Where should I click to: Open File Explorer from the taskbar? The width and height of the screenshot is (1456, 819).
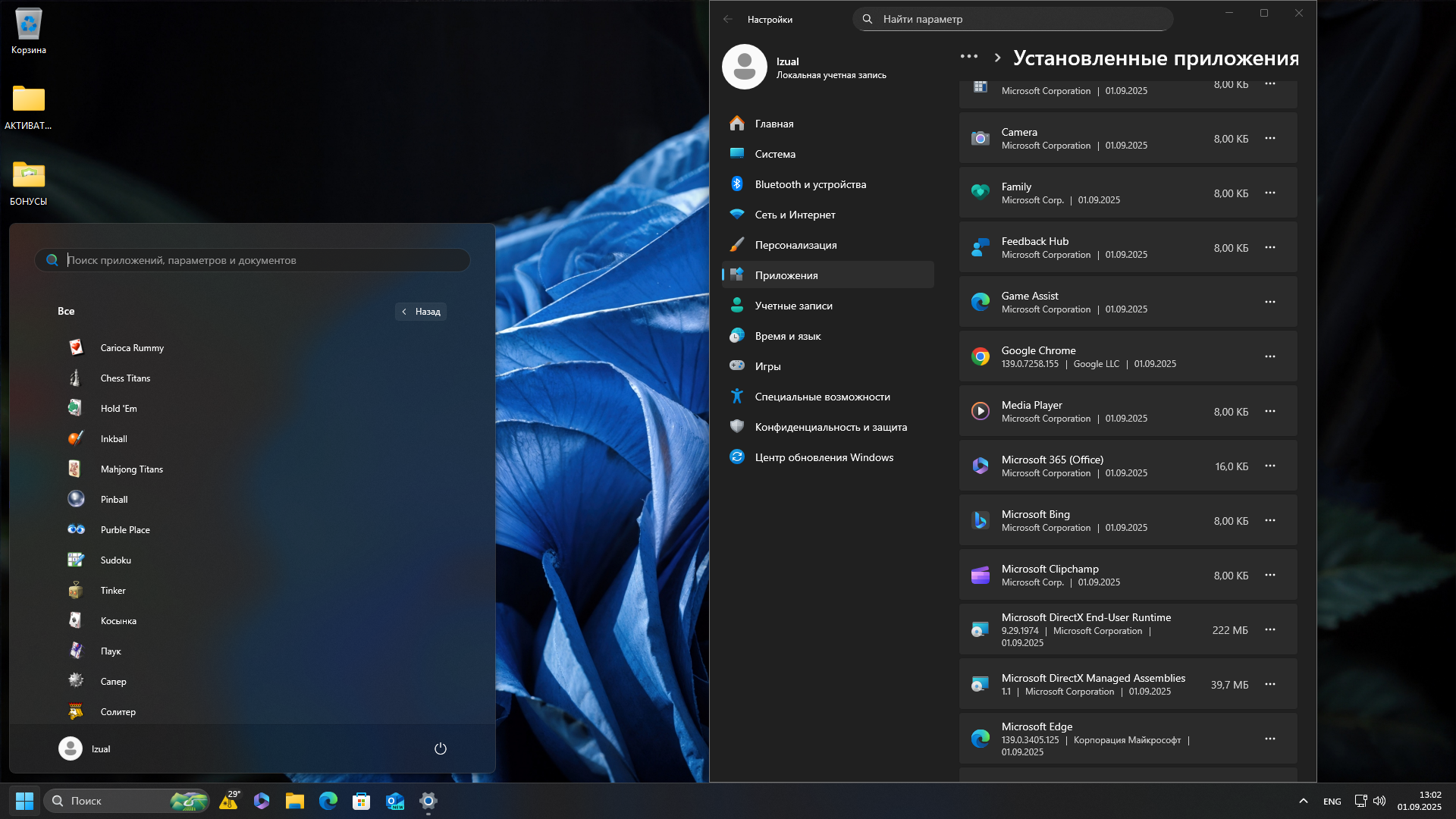tap(295, 801)
